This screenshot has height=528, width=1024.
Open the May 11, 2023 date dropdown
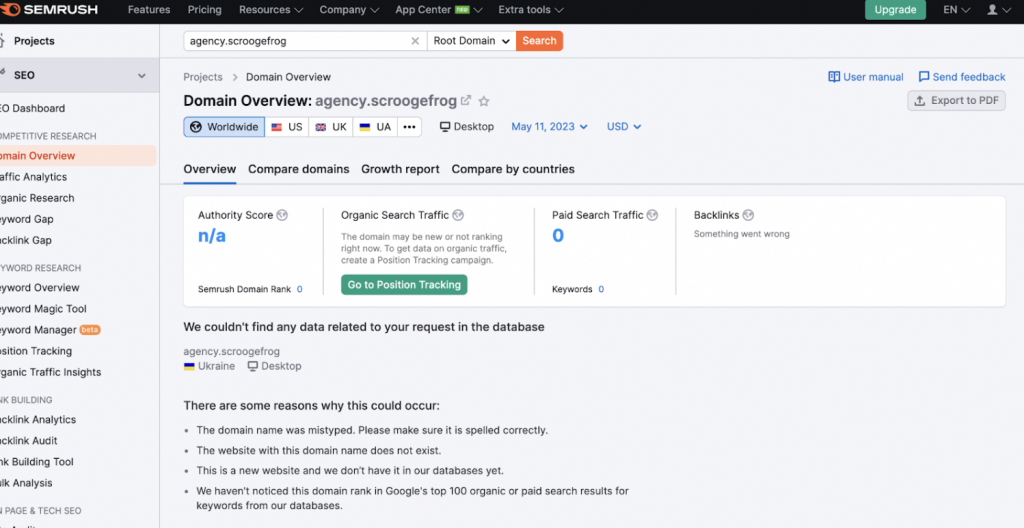[x=549, y=127]
